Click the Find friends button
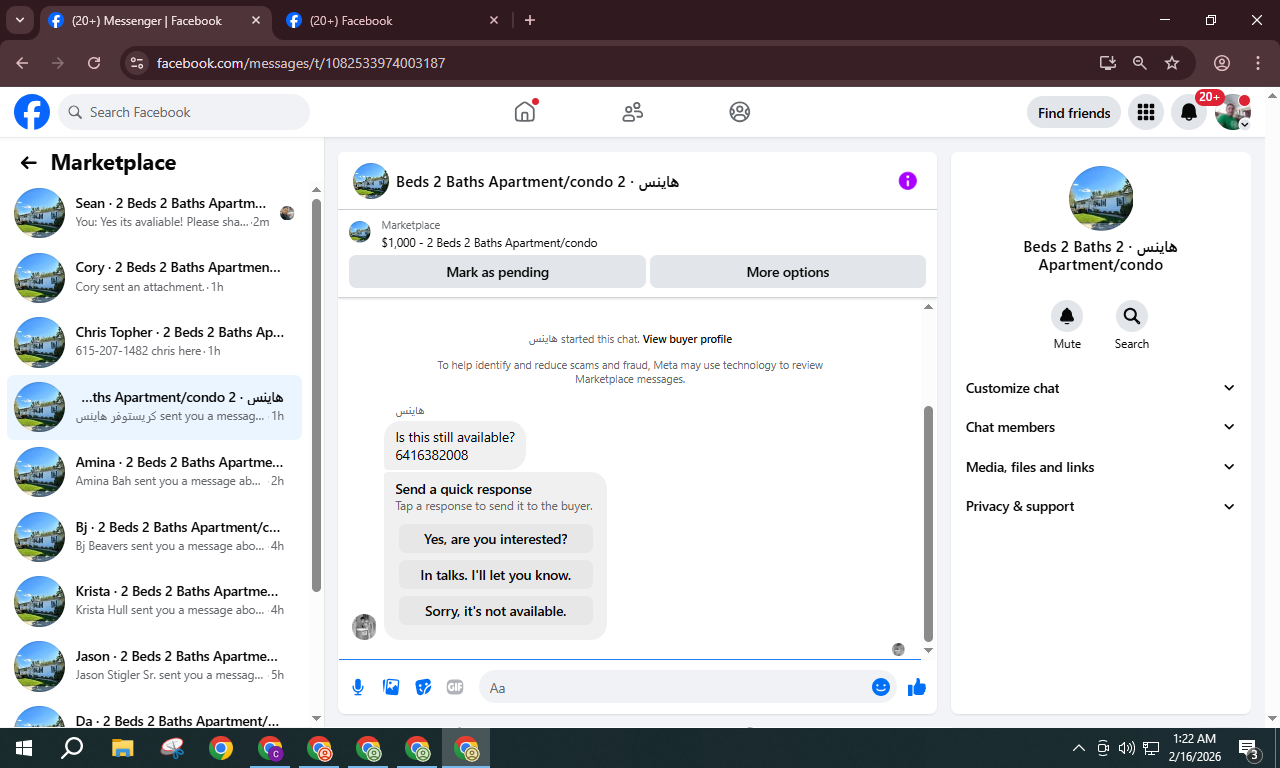 point(1074,113)
